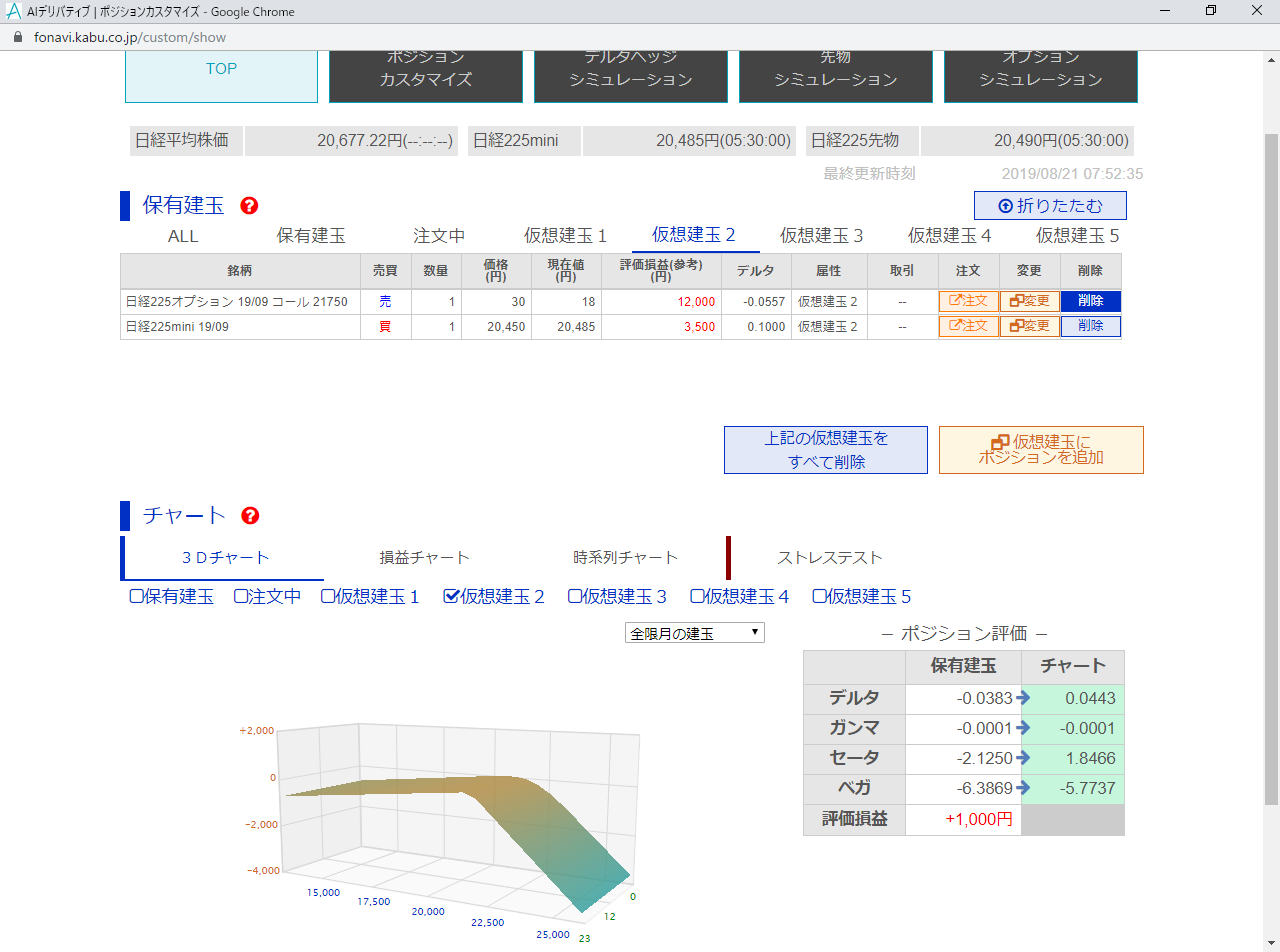Open the 損益チャート tab
This screenshot has width=1280, height=952.
pyautogui.click(x=424, y=557)
